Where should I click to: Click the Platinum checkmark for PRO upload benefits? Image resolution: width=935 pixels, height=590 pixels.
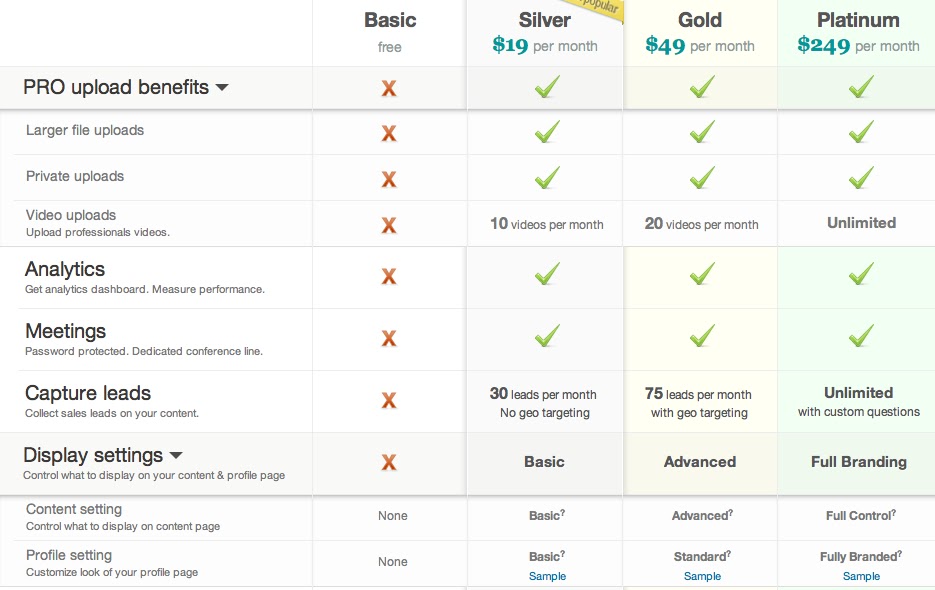click(860, 88)
